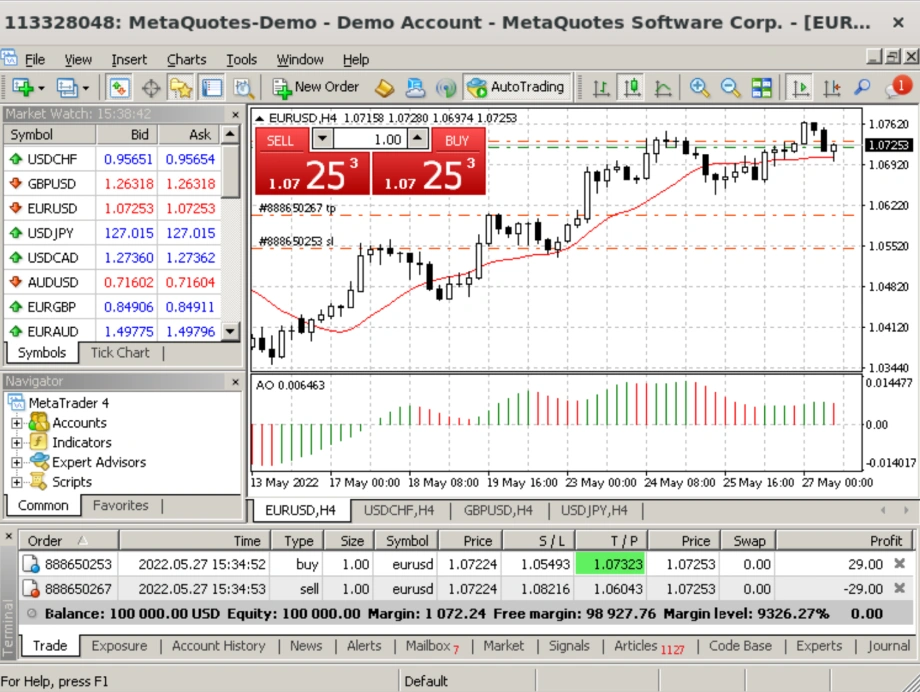Screen dimensions: 920x692
Task: Open the Data Window crosshair icon
Action: (150, 88)
